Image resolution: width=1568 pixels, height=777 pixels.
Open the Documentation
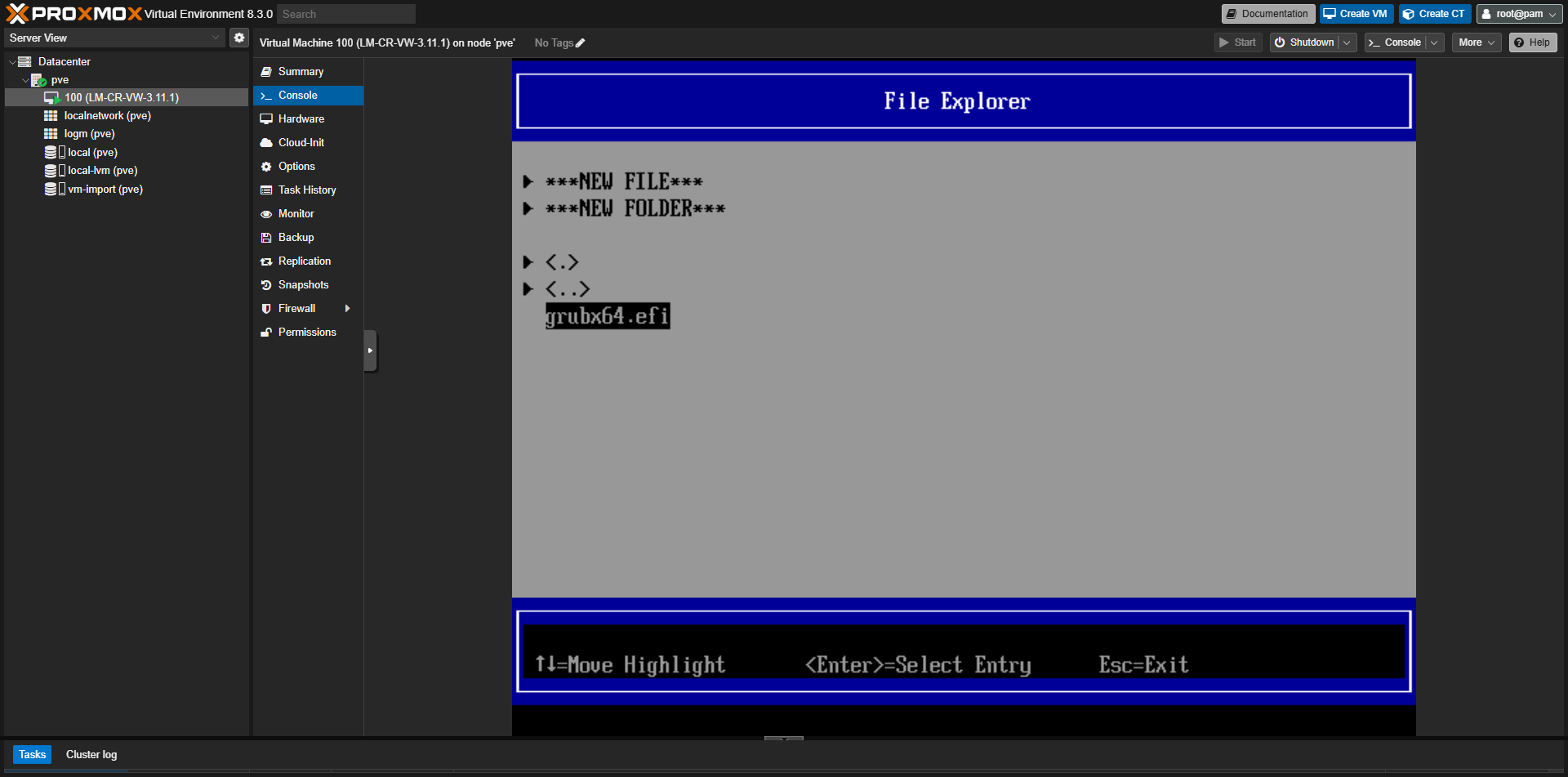coord(1267,13)
